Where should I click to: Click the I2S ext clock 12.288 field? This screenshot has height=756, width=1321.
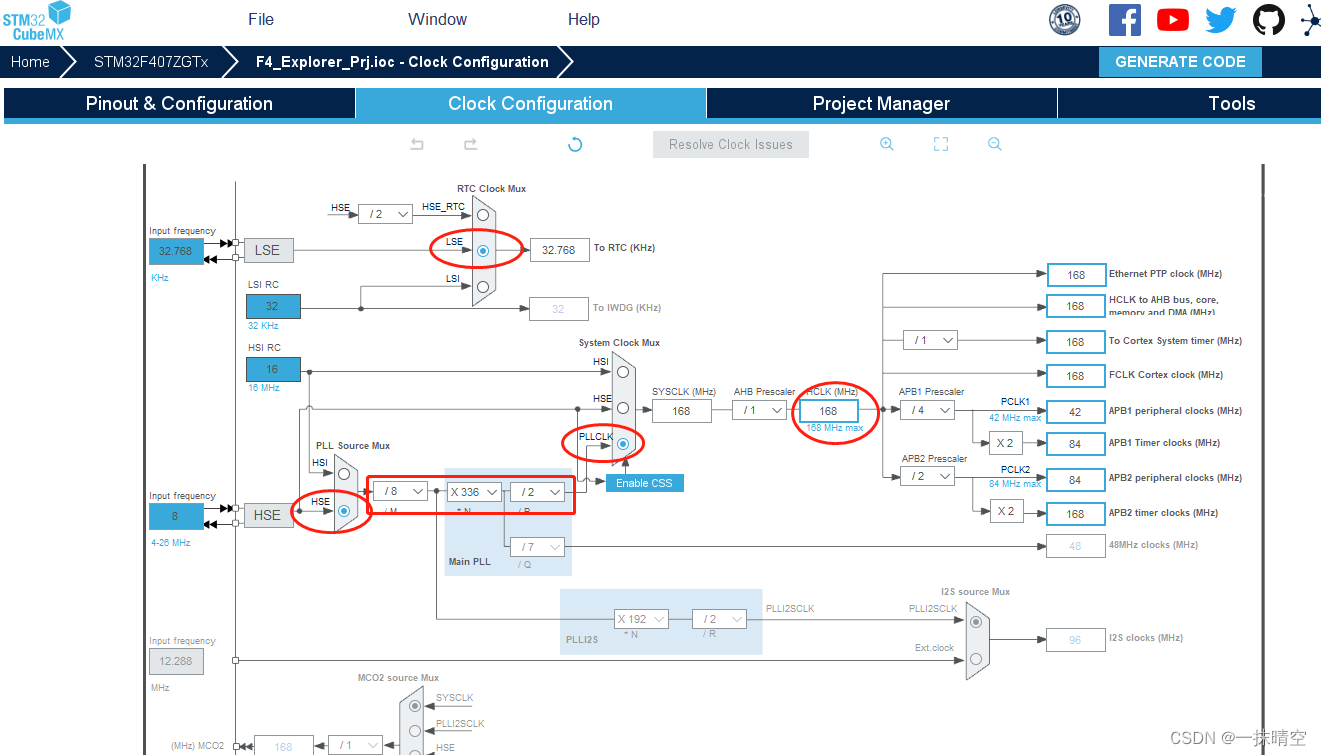176,661
